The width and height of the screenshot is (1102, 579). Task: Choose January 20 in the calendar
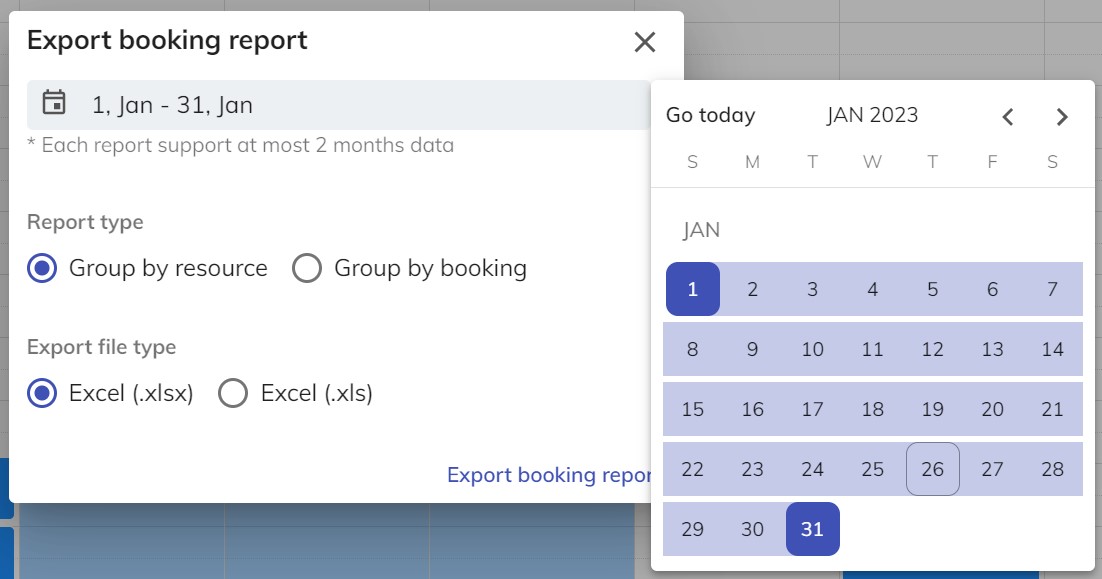pyautogui.click(x=992, y=409)
